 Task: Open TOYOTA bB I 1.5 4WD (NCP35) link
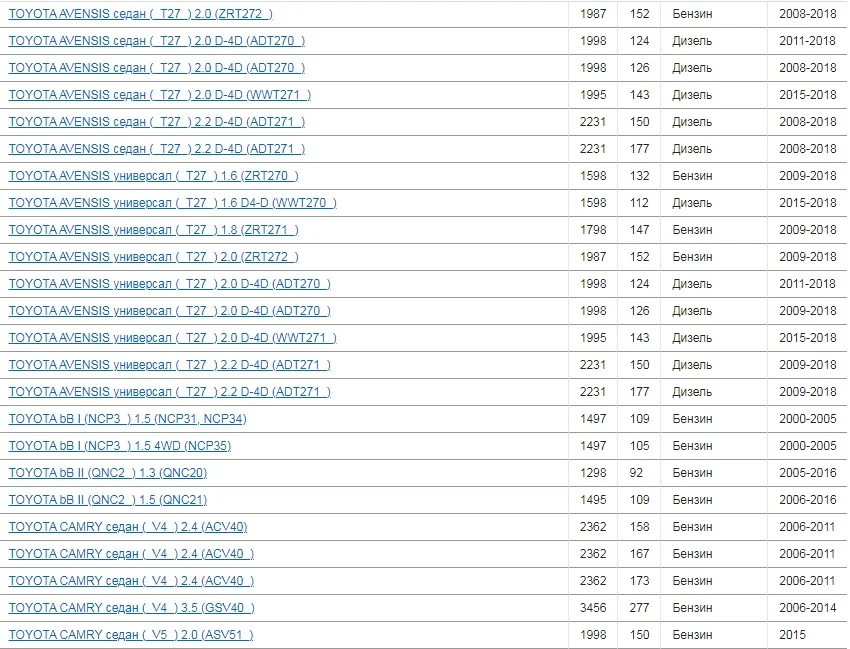pos(120,446)
